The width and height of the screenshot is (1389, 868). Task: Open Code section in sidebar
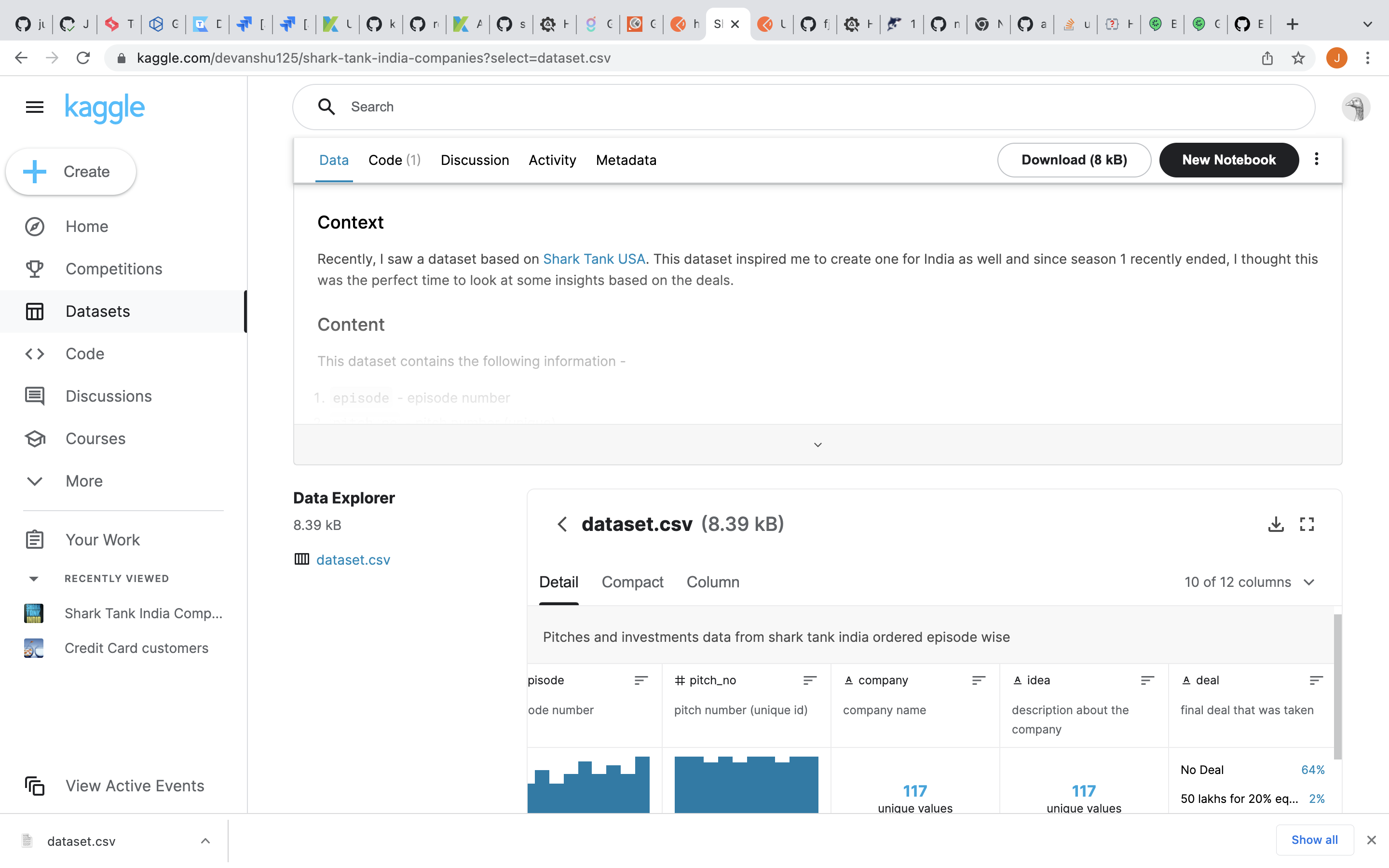pyautogui.click(x=123, y=353)
